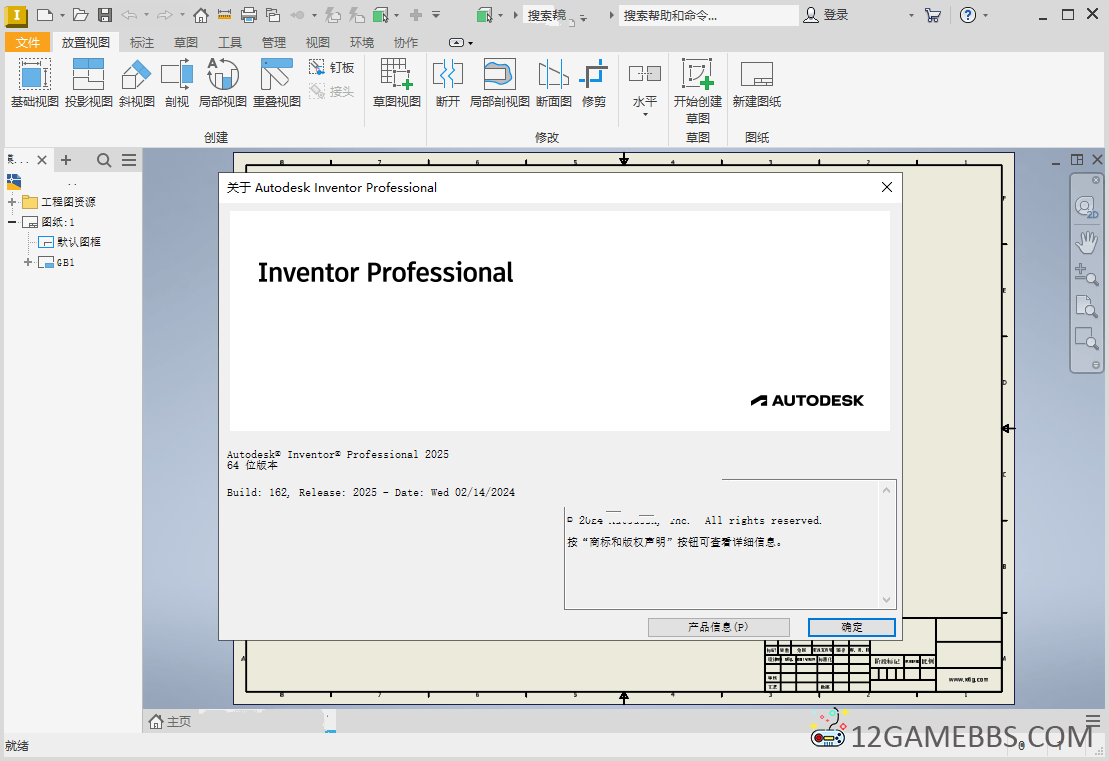Click the 钉板 (Nailboard) tool

point(332,68)
